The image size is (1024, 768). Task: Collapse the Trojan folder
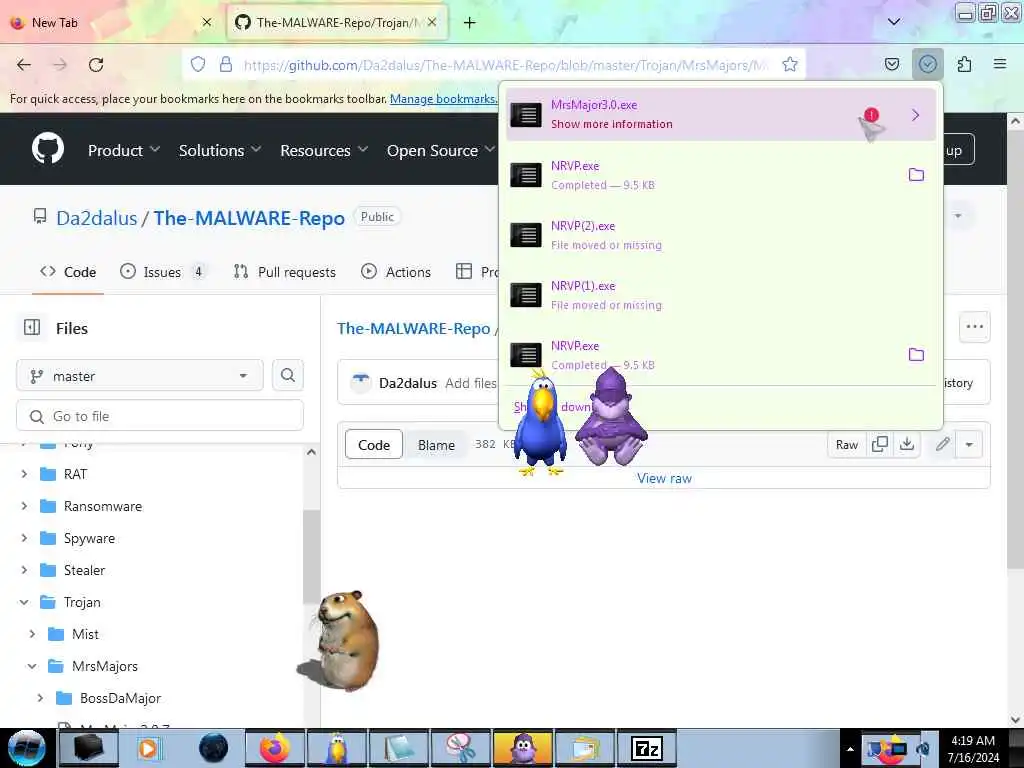[25, 602]
